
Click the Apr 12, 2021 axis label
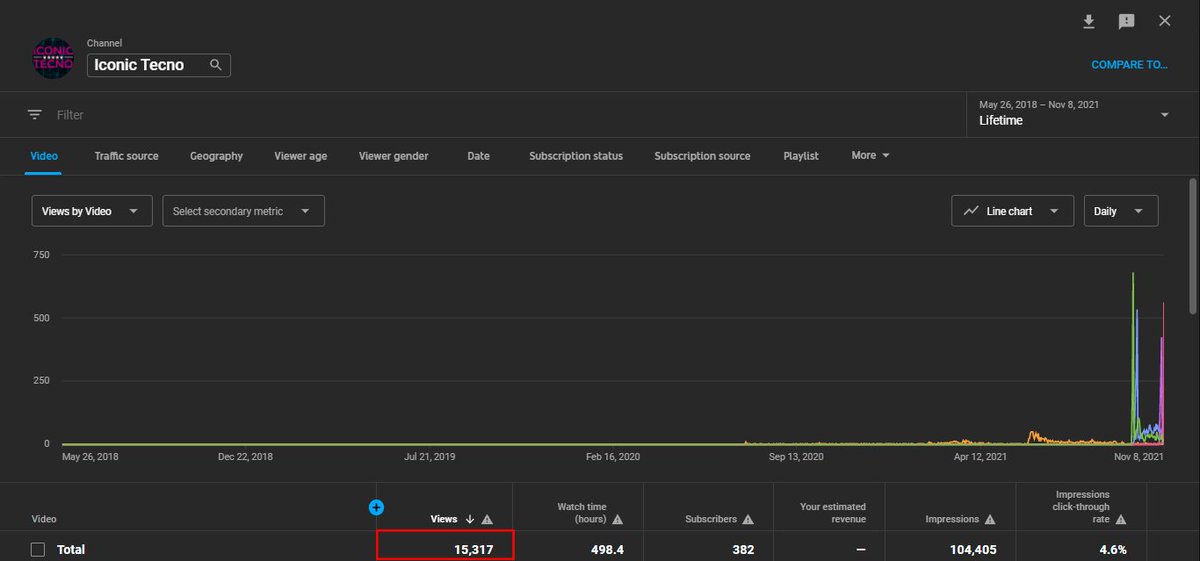pyautogui.click(x=981, y=457)
